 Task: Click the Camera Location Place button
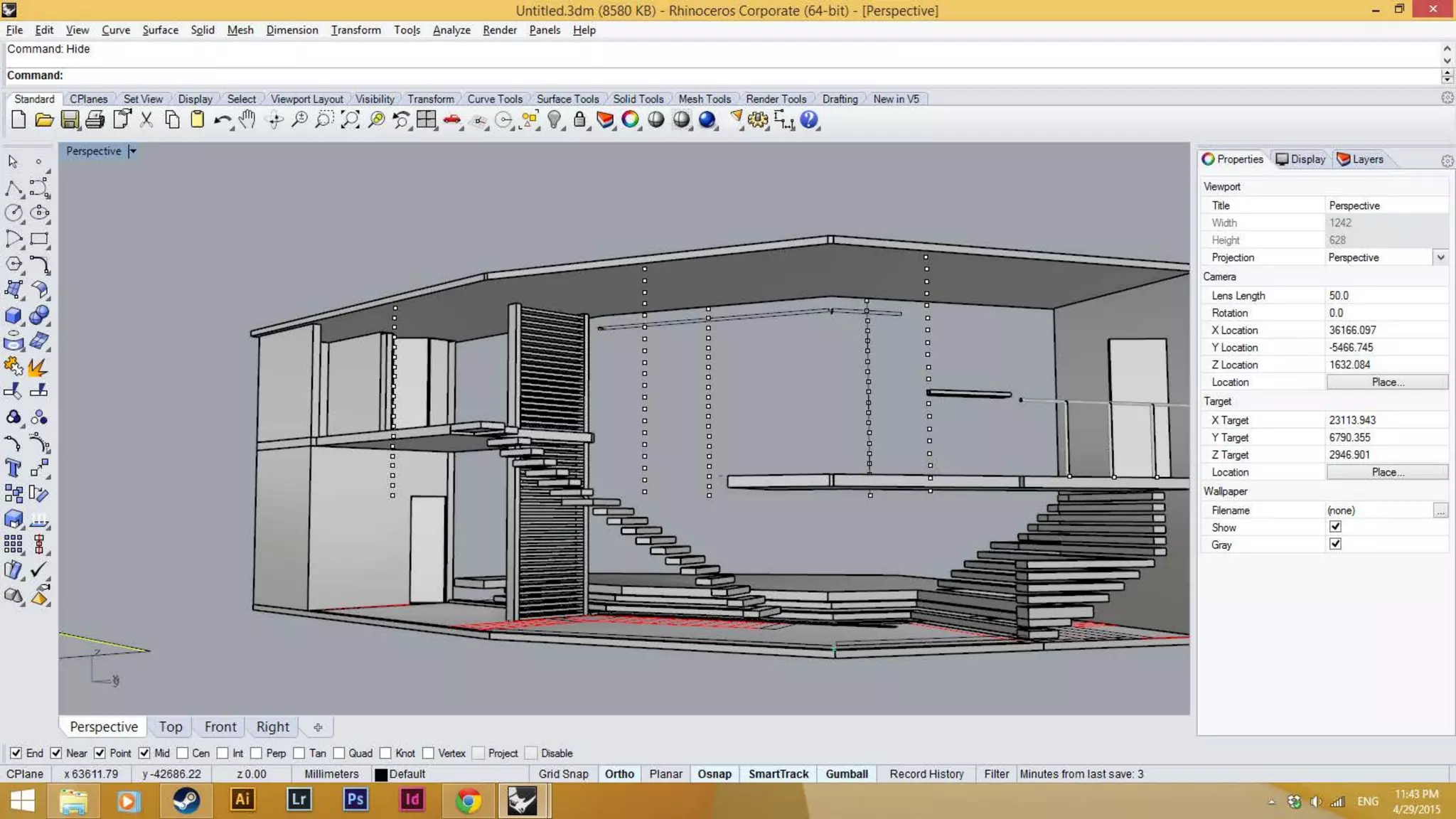coord(1386,382)
